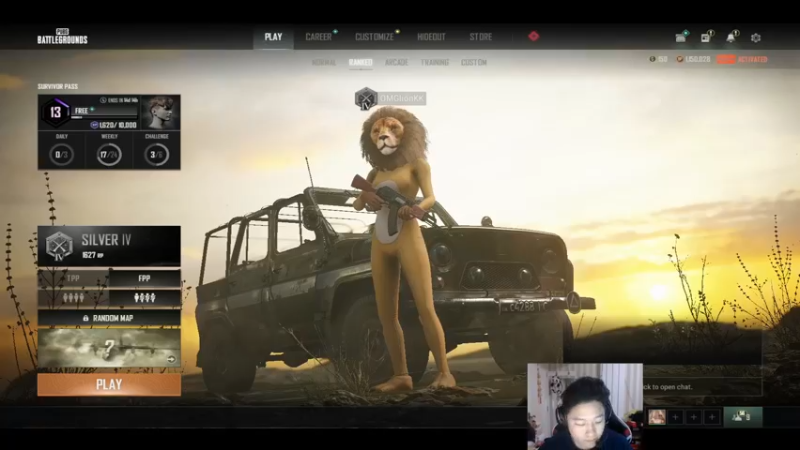The image size is (800, 450).
Task: Click the orange ACTIVATED boost badge
Action: 742,59
